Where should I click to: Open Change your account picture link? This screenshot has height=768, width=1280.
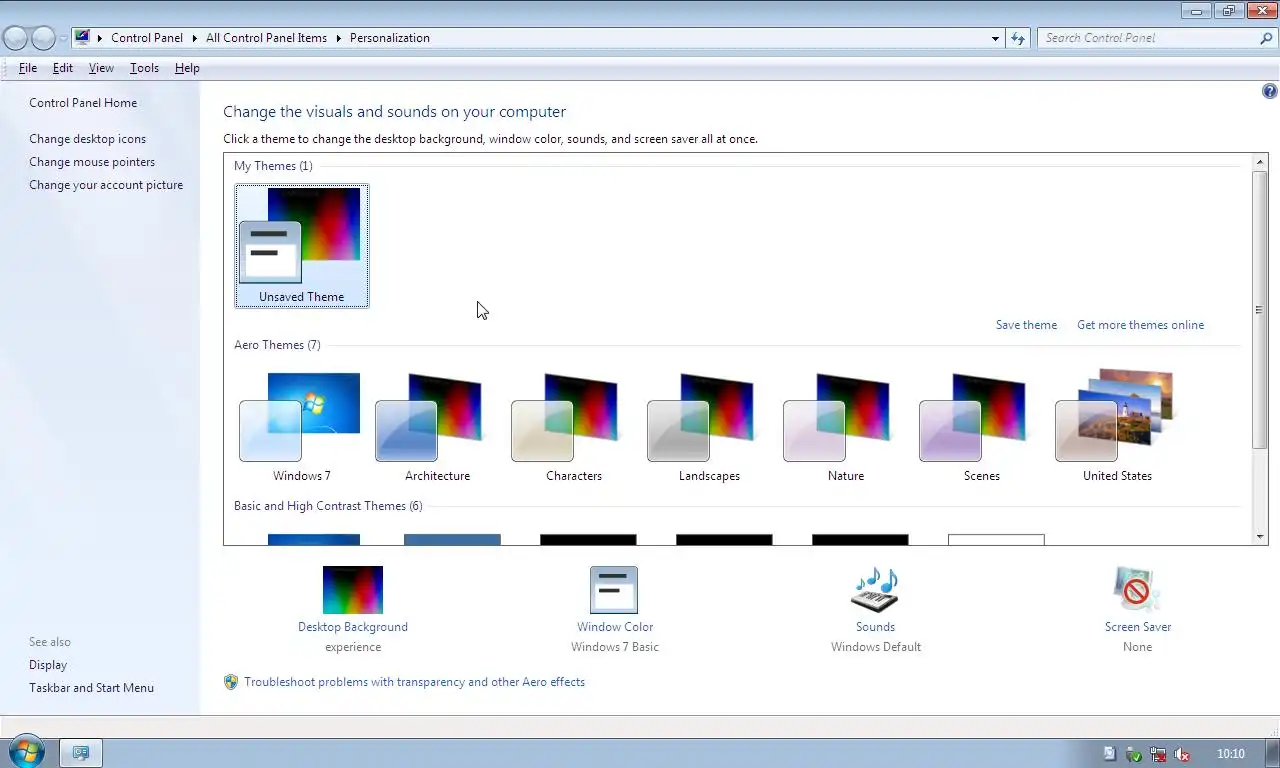tap(106, 185)
